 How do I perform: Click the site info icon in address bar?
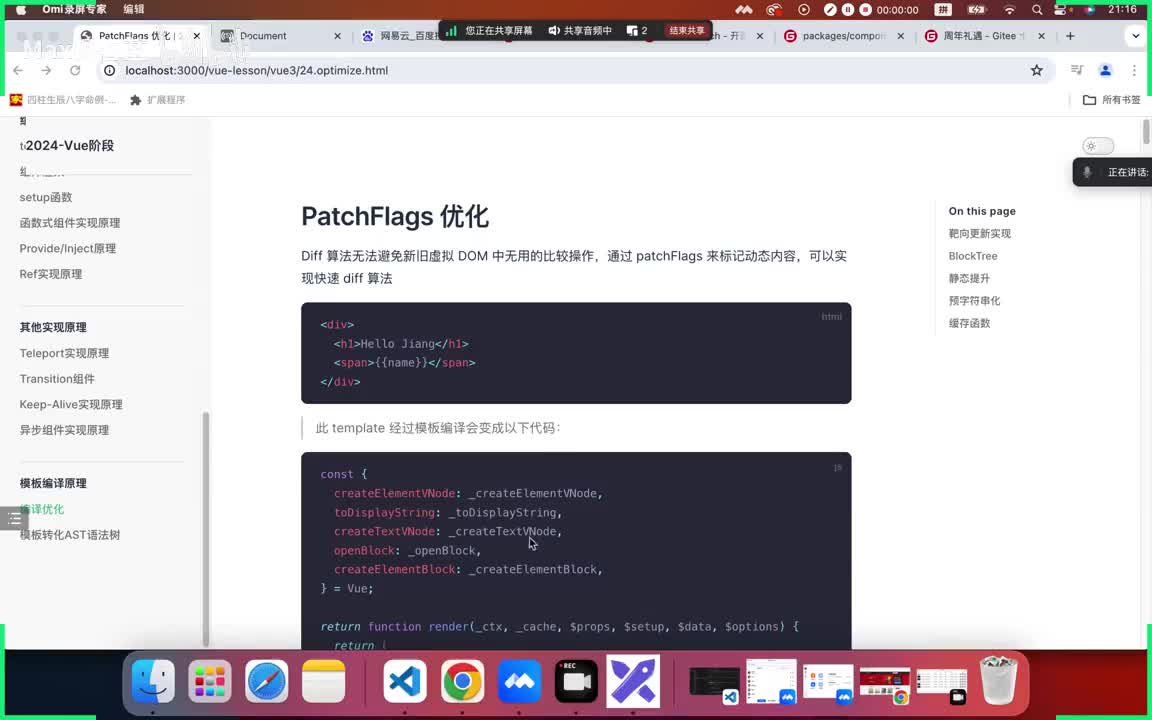[x=109, y=71]
